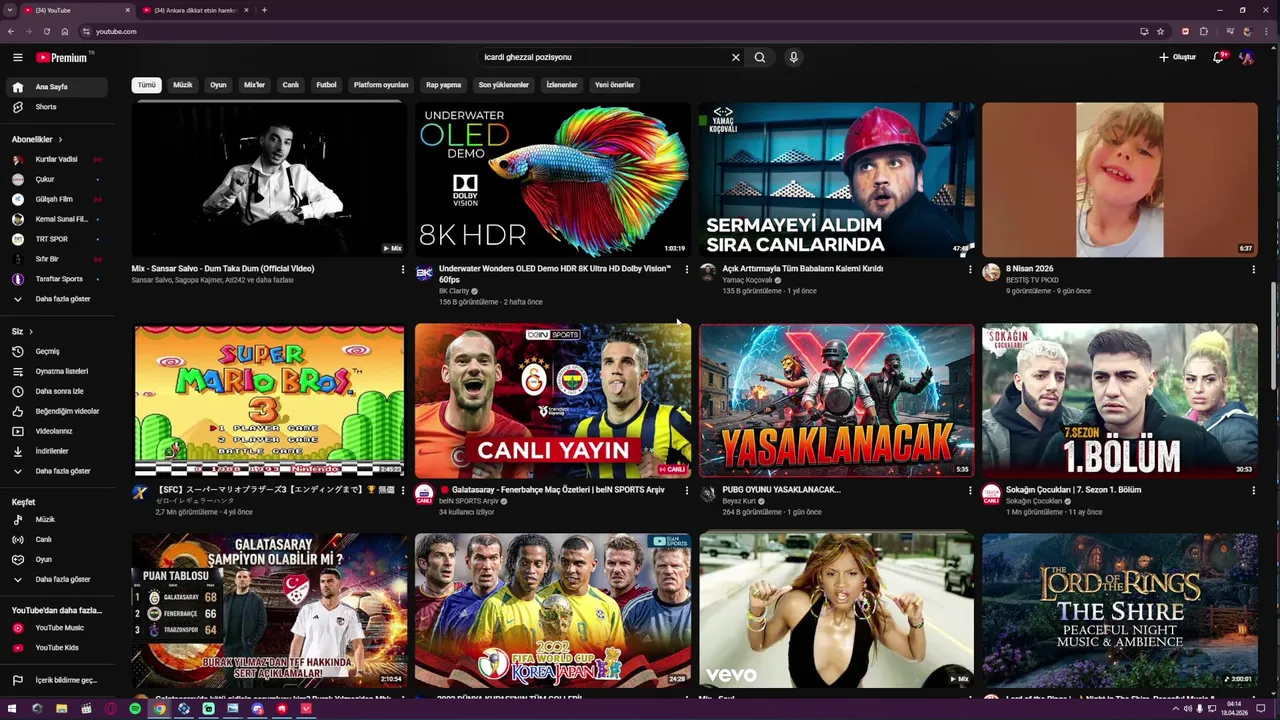The height and width of the screenshot is (720, 1280).
Task: Open PUBG Yasaklanacak video thumbnail
Action: (x=836, y=400)
